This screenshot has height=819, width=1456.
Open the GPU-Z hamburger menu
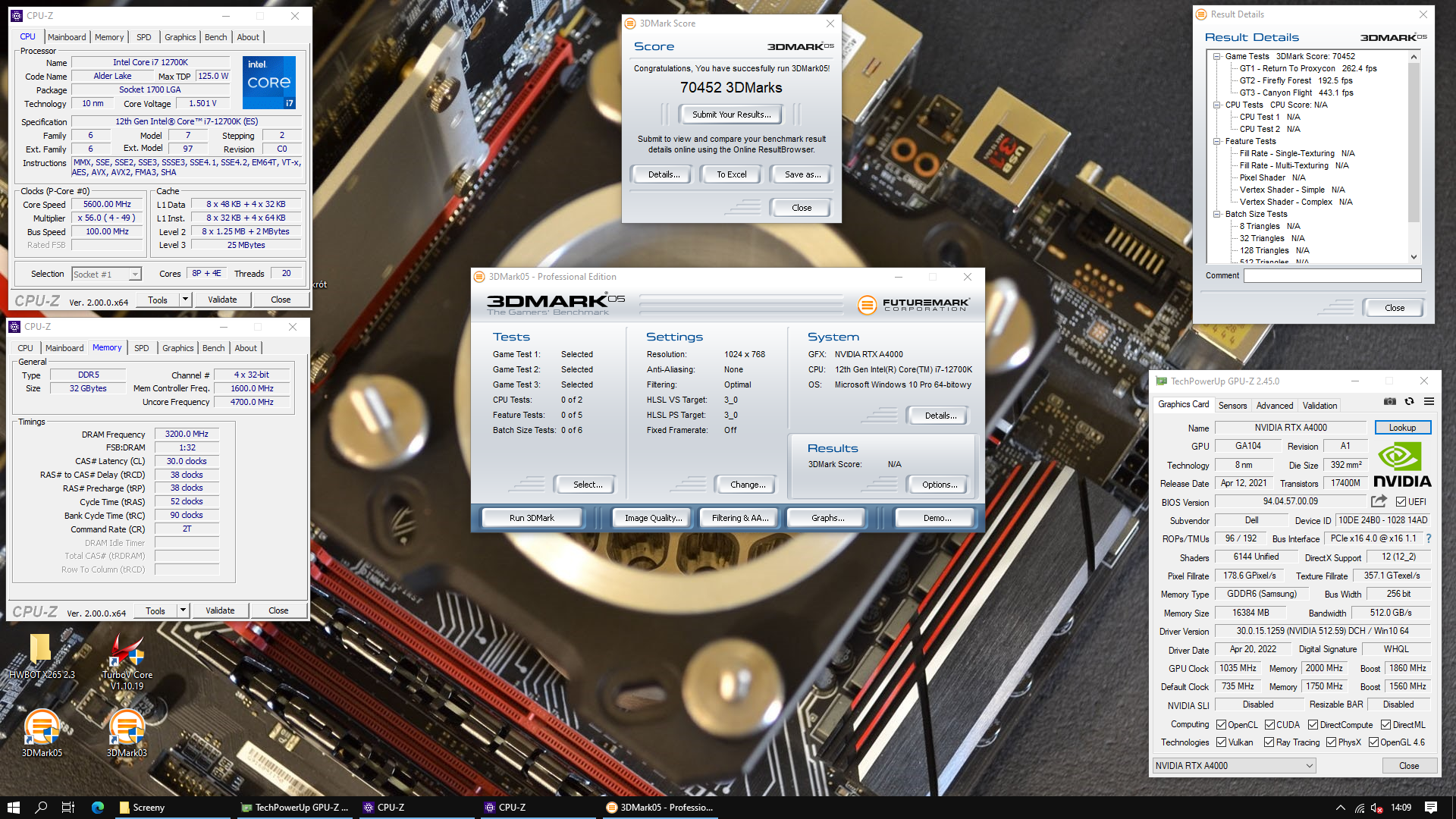(1429, 402)
